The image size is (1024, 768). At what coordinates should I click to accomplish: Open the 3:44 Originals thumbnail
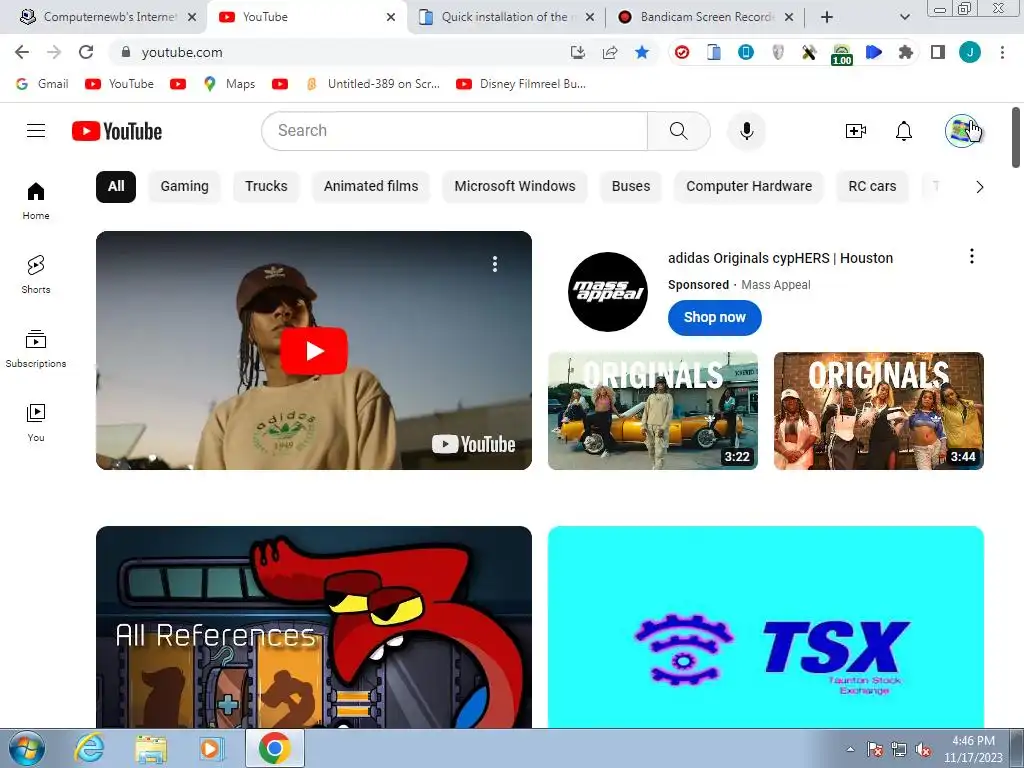pos(878,411)
